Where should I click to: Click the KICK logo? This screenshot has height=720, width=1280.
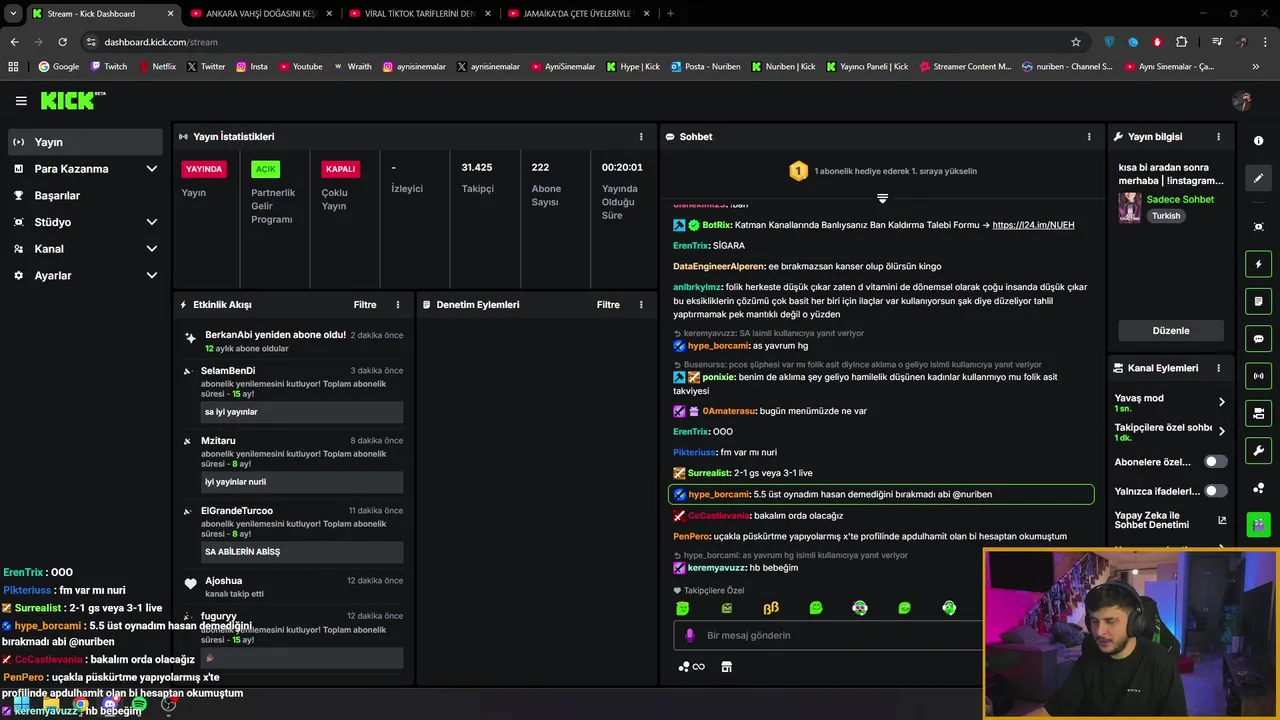[x=72, y=101]
